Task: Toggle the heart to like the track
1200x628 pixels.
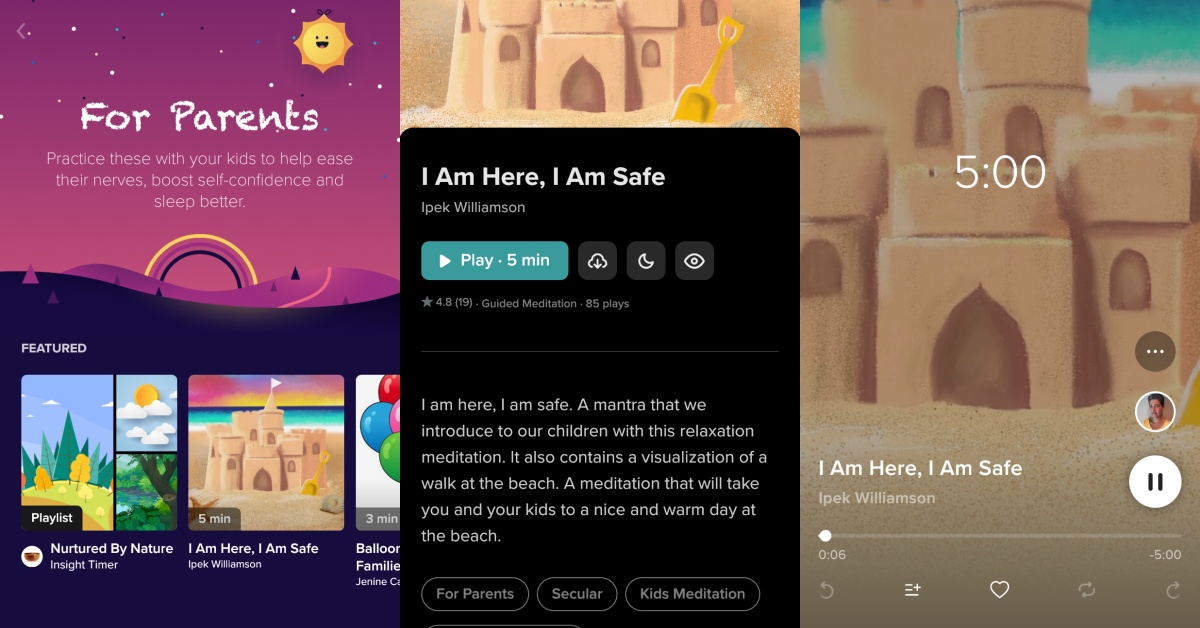Action: pyautogui.click(x=999, y=590)
